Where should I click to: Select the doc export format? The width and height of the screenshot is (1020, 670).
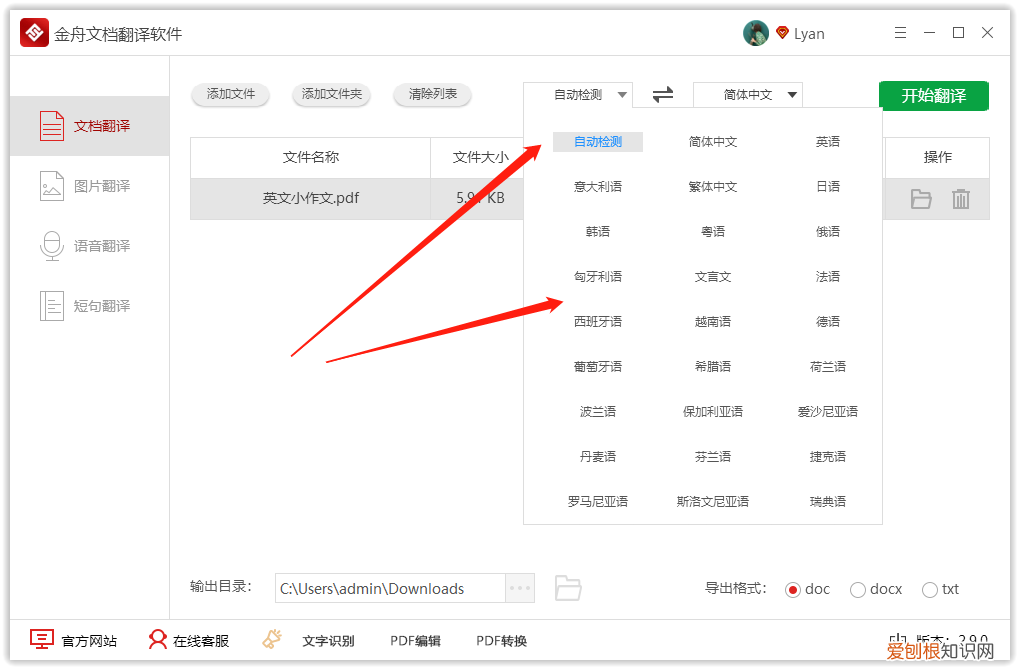[x=795, y=589]
